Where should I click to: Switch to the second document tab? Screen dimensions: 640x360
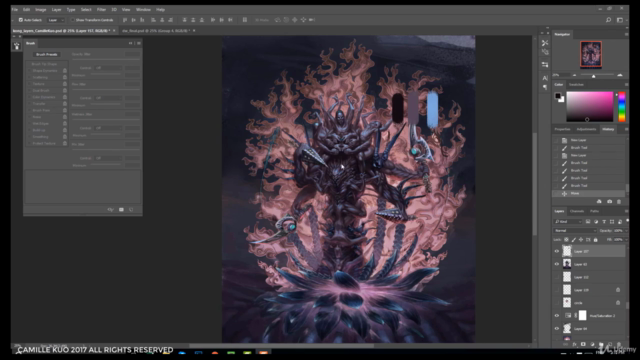(155, 31)
